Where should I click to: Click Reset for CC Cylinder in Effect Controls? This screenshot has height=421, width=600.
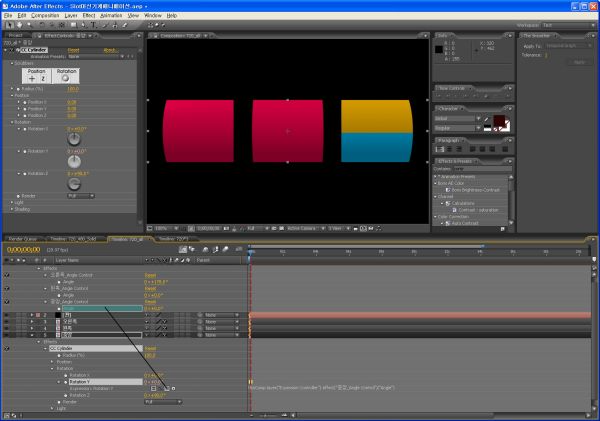coord(73,50)
